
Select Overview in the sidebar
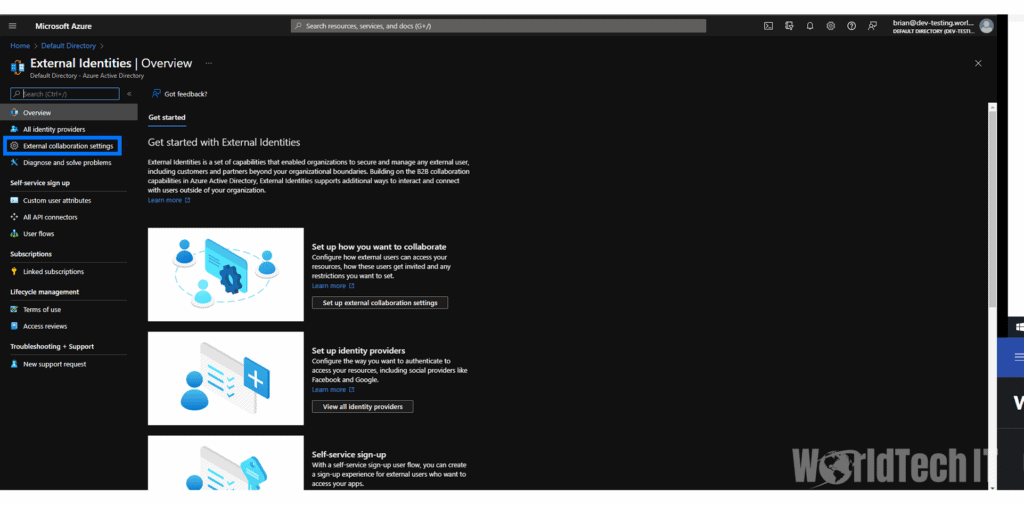69,113
